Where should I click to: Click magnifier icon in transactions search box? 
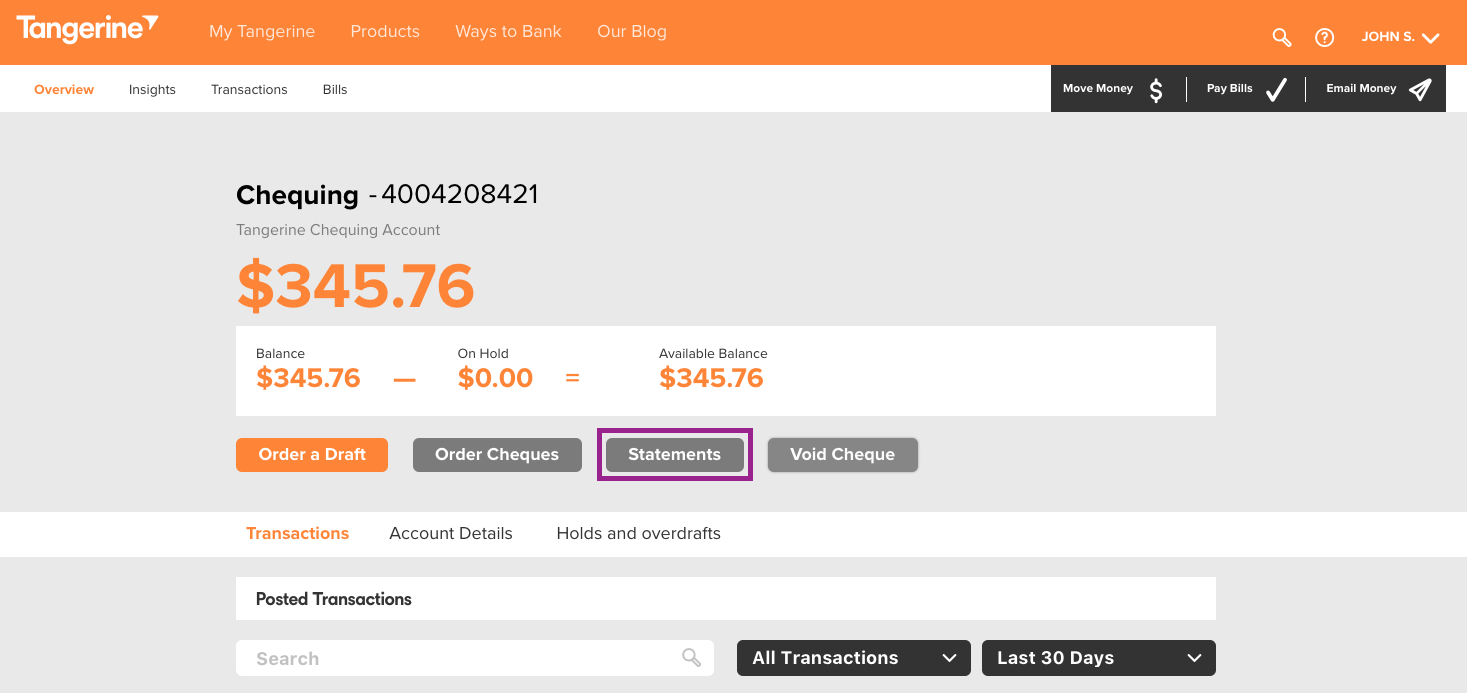coord(691,657)
